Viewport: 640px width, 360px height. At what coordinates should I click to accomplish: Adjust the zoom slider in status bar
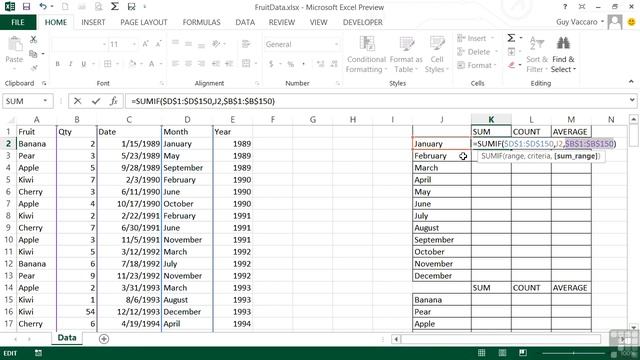pos(574,353)
